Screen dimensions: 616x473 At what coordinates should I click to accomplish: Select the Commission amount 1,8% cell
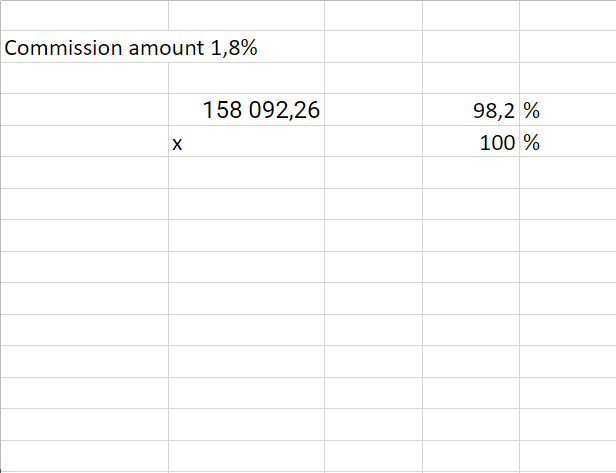(x=84, y=46)
